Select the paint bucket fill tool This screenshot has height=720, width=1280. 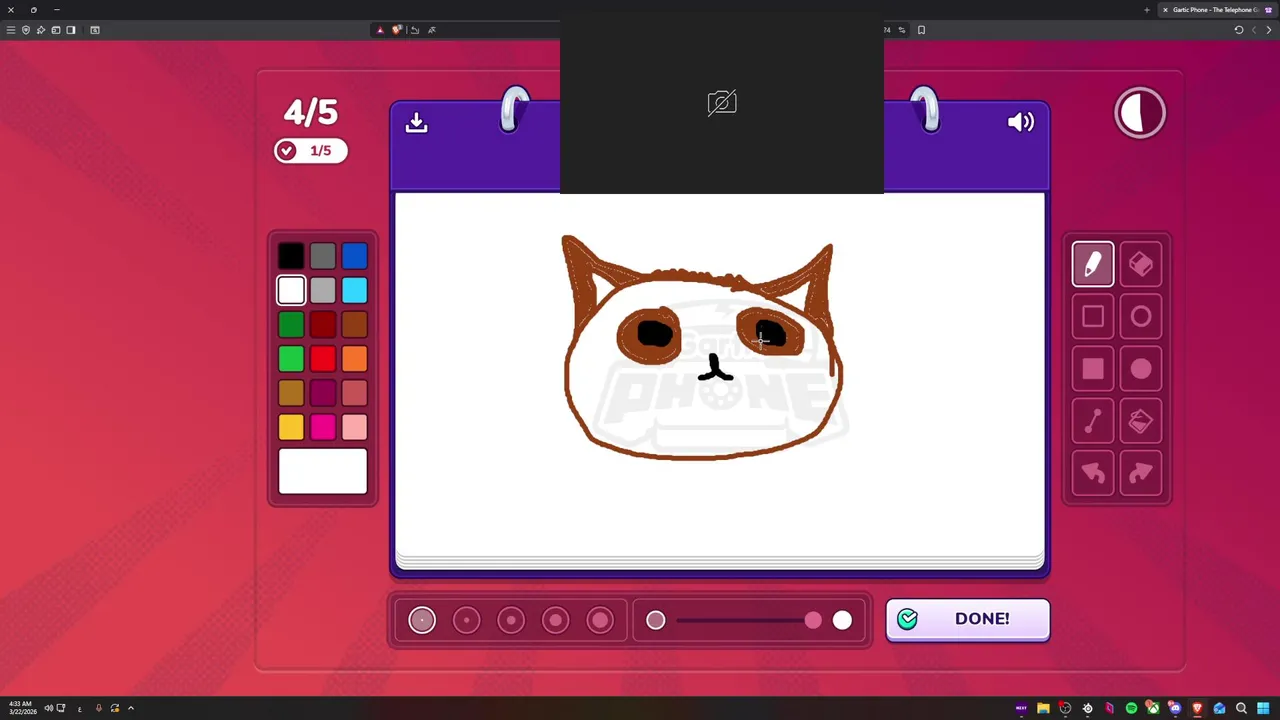pyautogui.click(x=1141, y=421)
